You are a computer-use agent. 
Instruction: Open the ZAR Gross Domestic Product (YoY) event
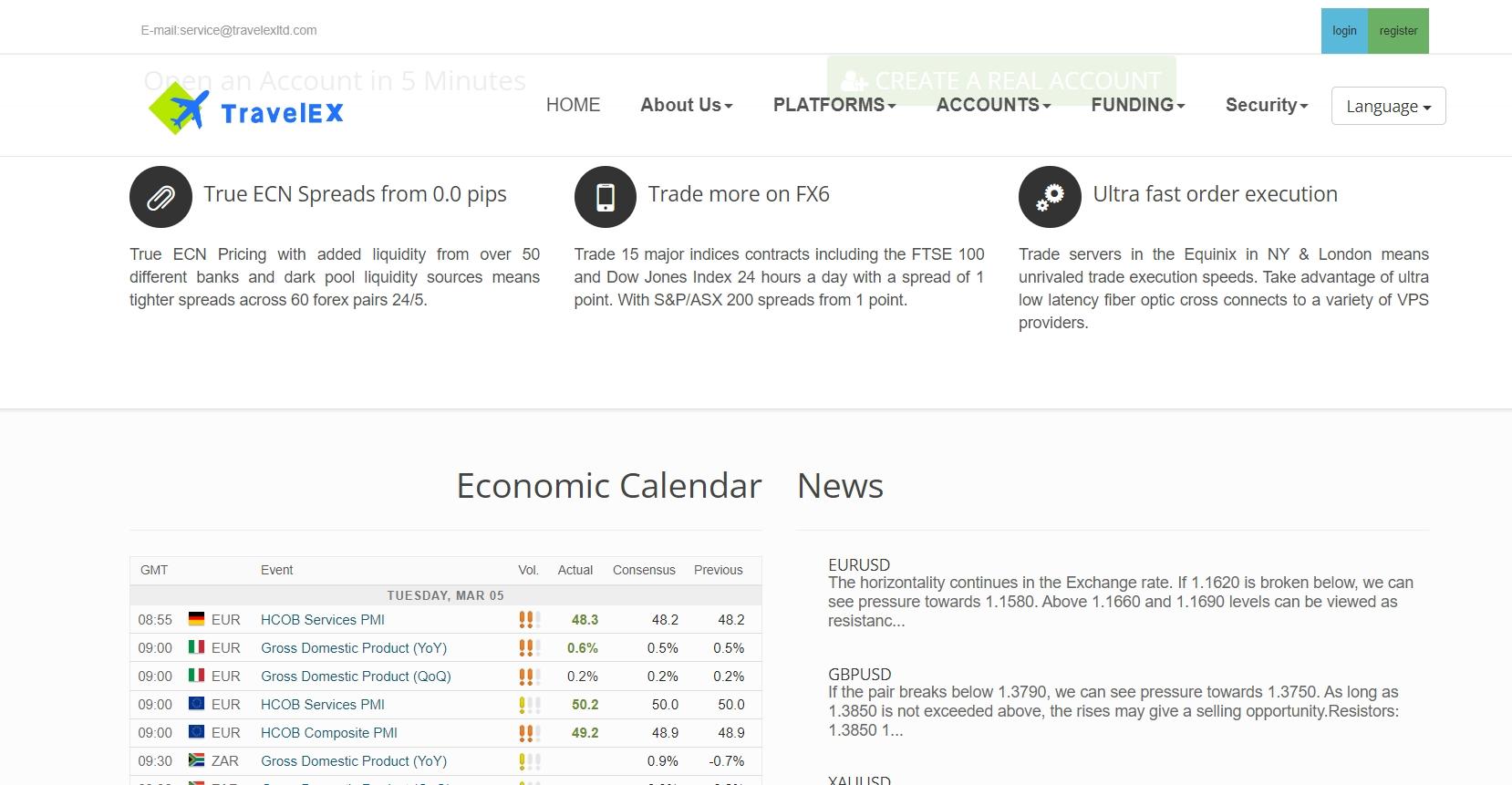[354, 761]
